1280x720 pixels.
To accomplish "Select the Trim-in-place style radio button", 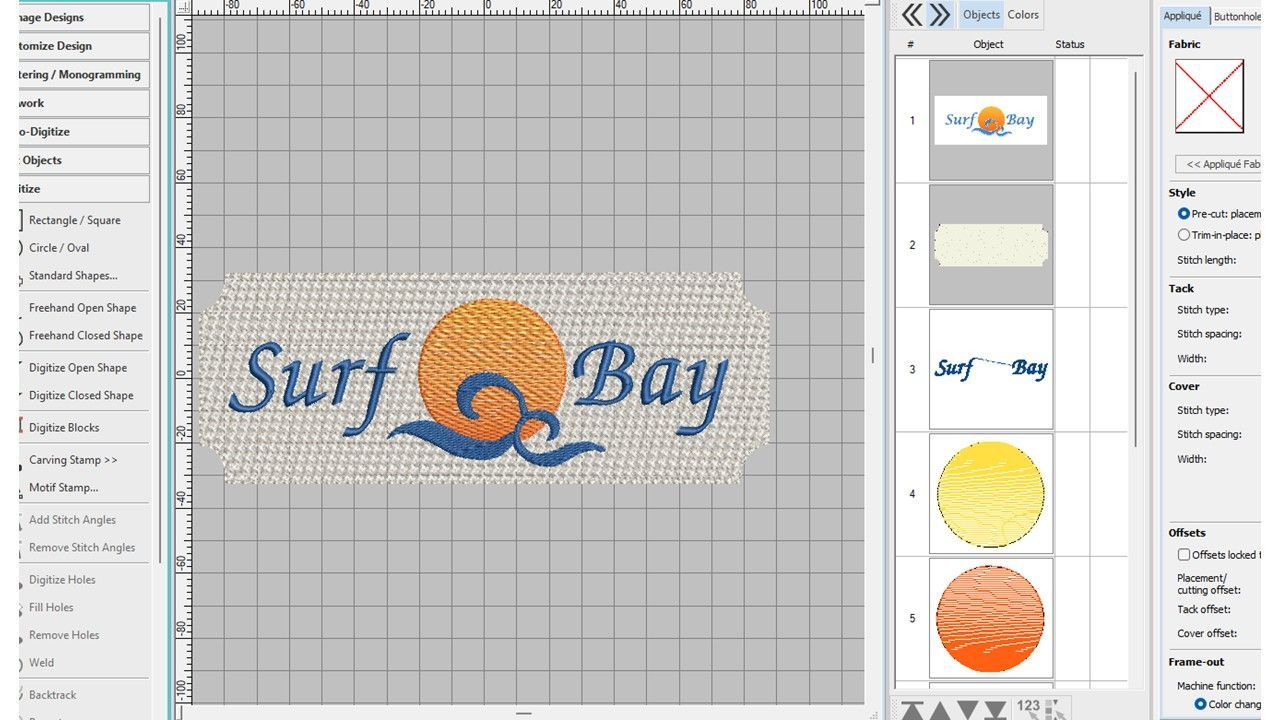I will (1184, 234).
